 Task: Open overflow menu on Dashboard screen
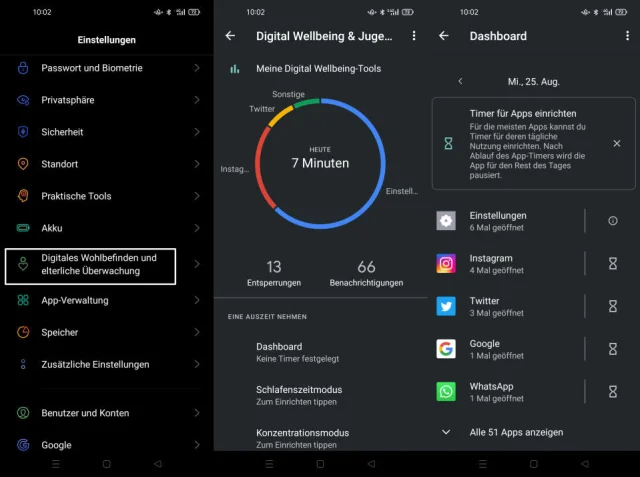tap(627, 36)
